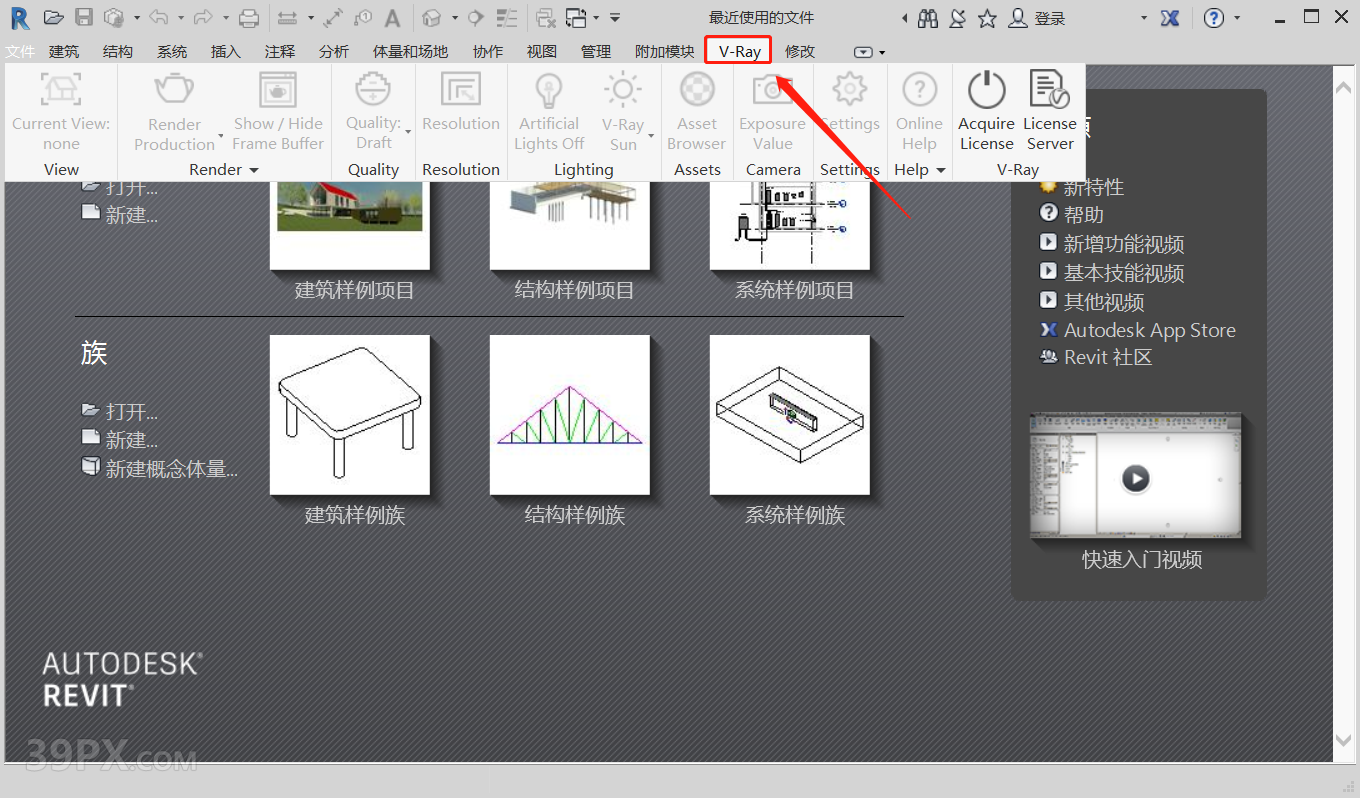
Task: Click the Resolution icon in V-Ray ribbon
Action: [x=461, y=90]
